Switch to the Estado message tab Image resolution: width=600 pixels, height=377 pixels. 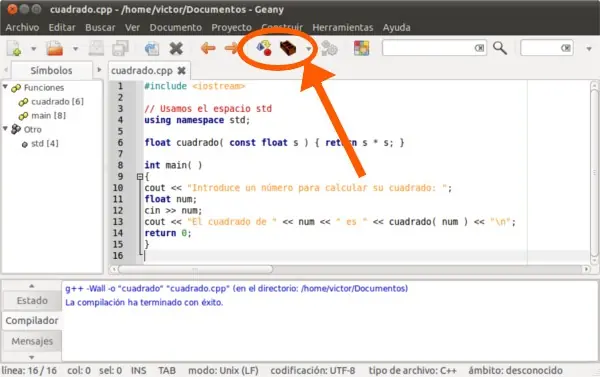coord(32,301)
